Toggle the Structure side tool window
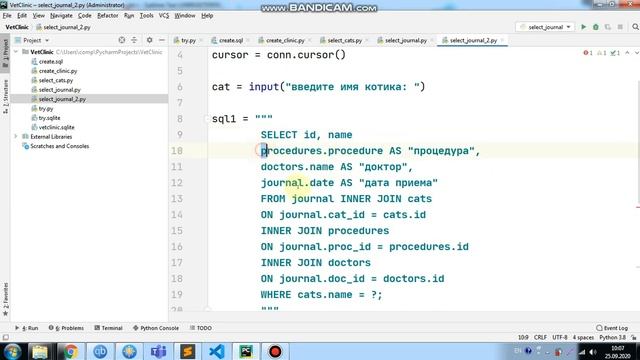The height and width of the screenshot is (360, 640). pos(5,97)
